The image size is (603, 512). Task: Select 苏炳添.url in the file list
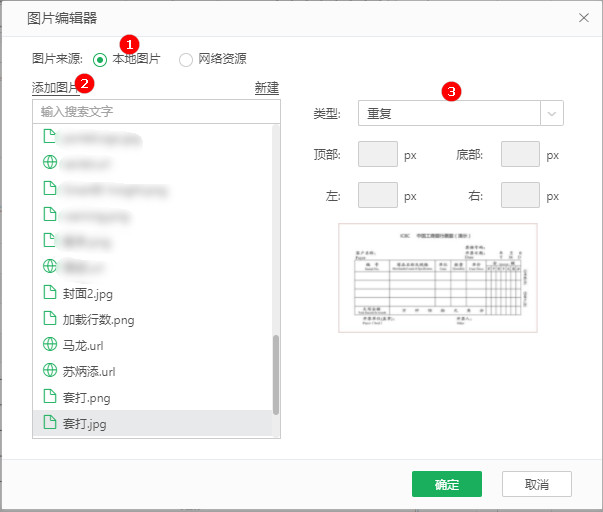[152, 371]
